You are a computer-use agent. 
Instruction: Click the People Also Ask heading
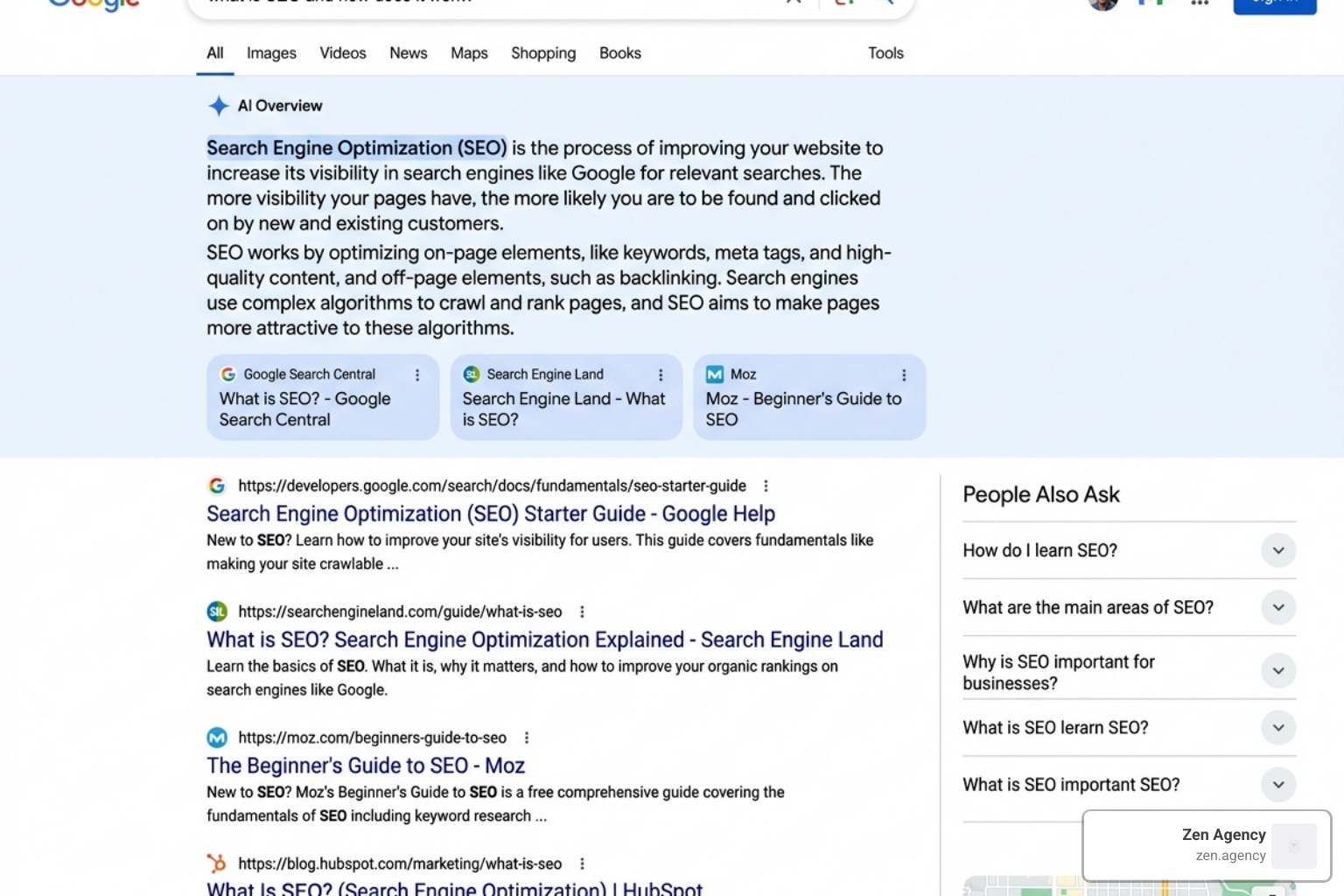coord(1041,494)
